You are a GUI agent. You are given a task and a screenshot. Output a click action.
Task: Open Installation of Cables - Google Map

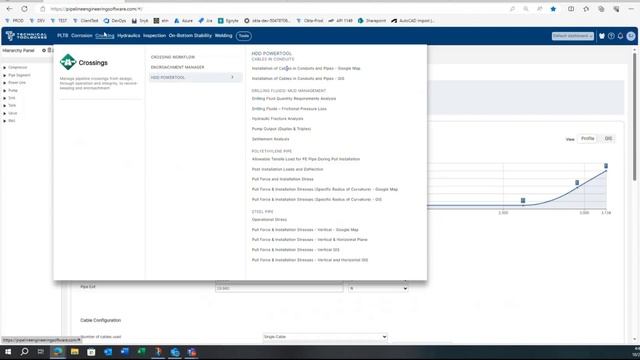[x=306, y=69]
